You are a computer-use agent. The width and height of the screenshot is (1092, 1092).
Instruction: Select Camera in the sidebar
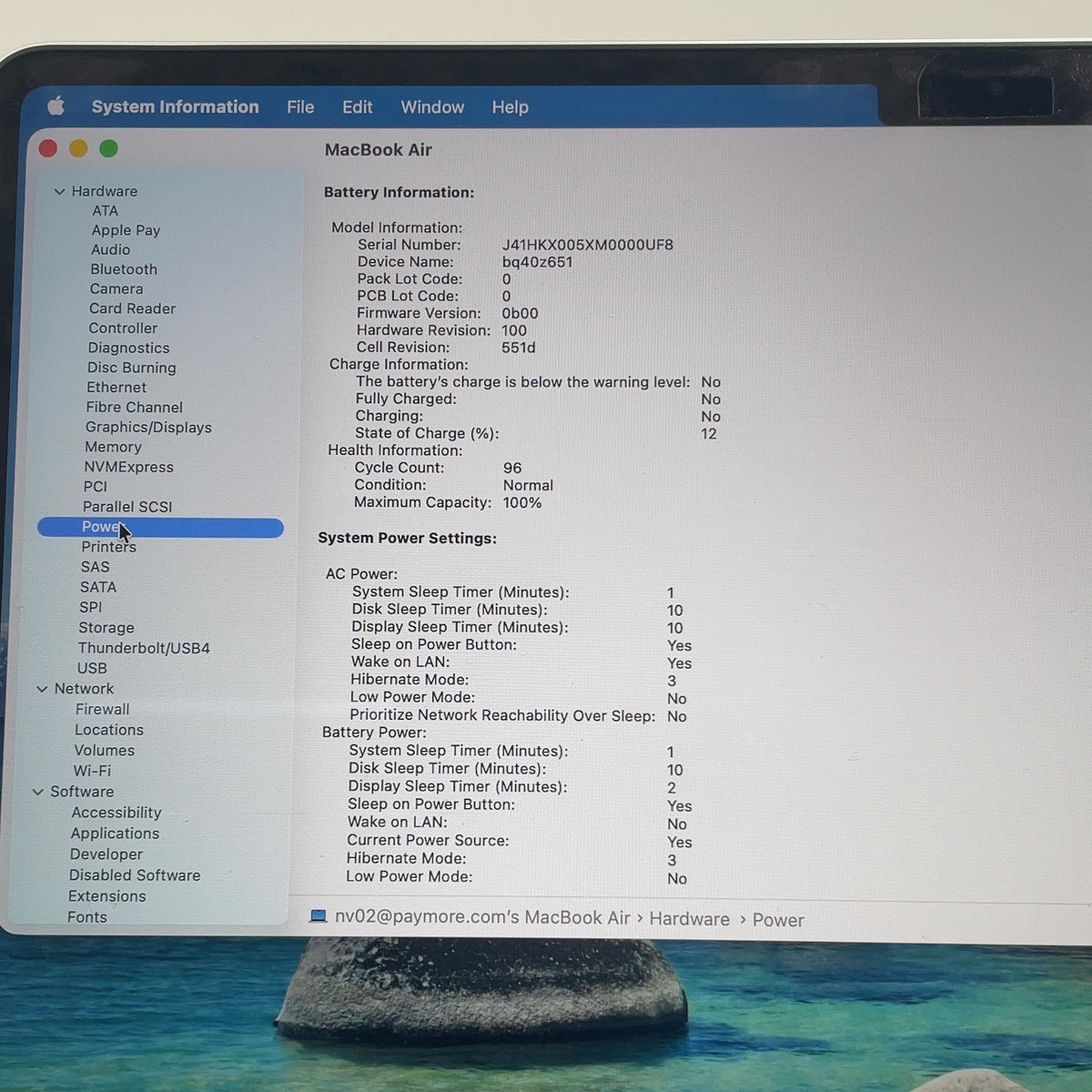pyautogui.click(x=116, y=288)
